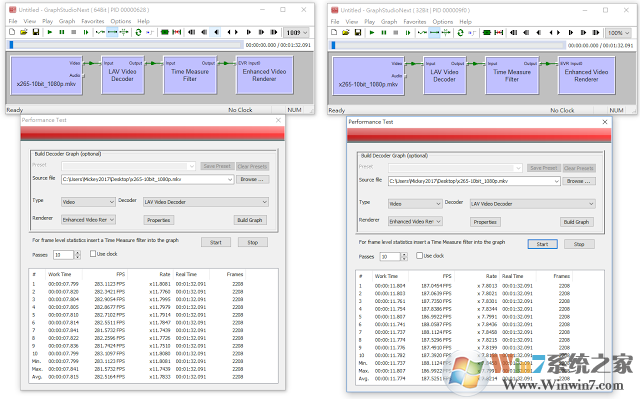Click seek bar in 32bit window
The width and height of the screenshot is (640, 399).
click(x=448, y=45)
